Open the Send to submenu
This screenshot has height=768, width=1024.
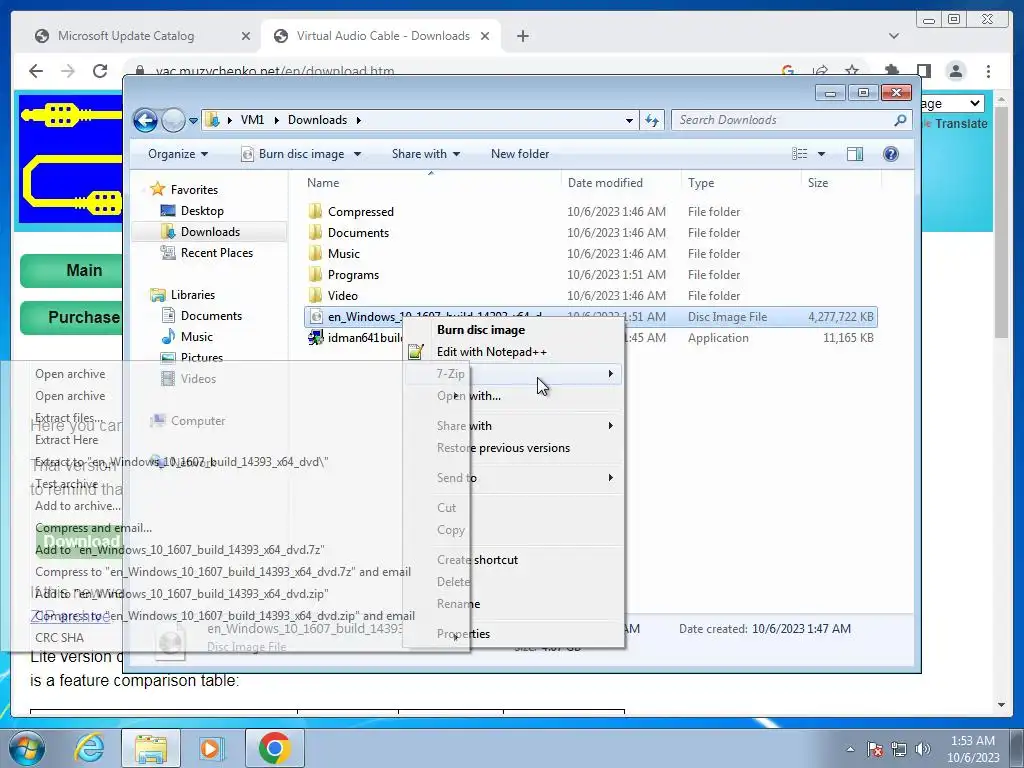513,478
